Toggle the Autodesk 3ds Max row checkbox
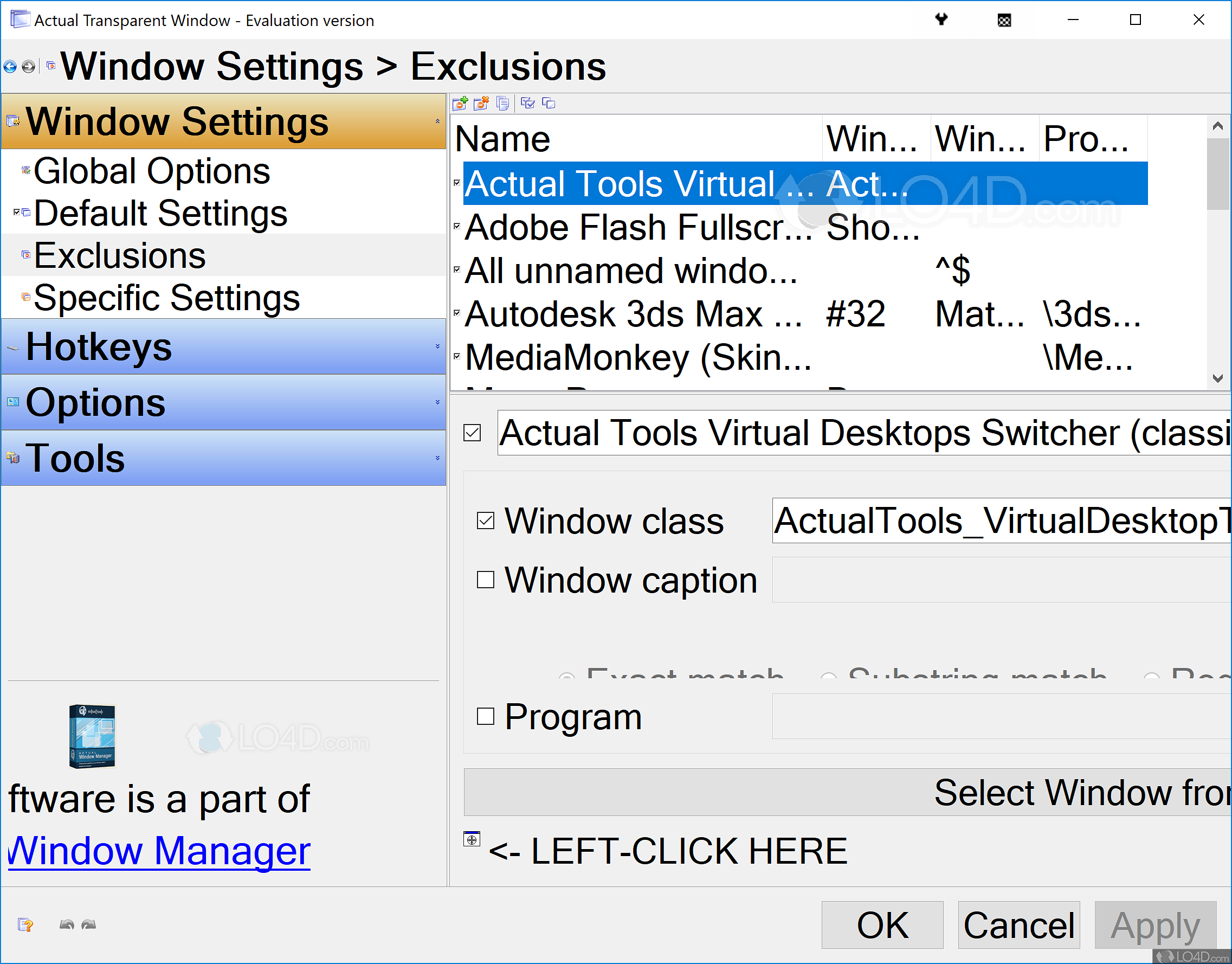The image size is (1232, 964). pos(457,313)
